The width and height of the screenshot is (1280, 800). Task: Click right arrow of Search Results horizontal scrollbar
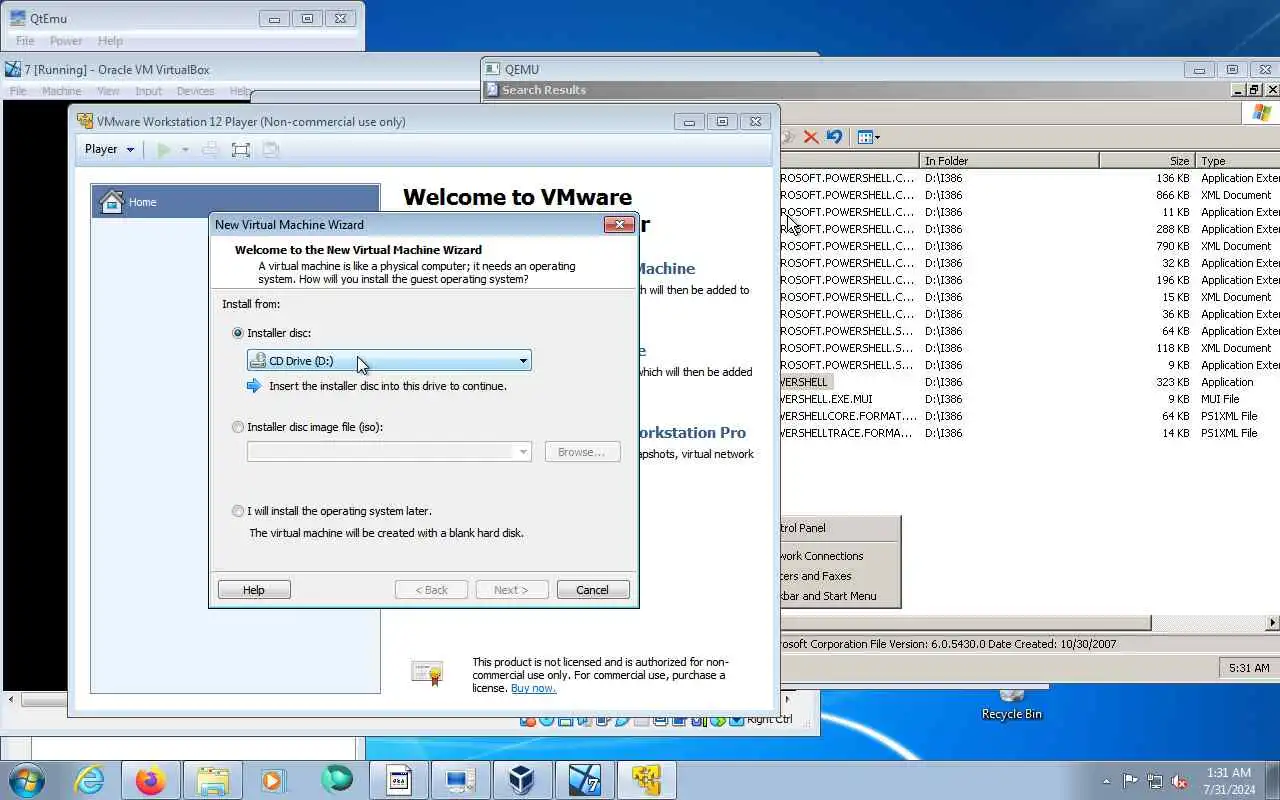1272,623
